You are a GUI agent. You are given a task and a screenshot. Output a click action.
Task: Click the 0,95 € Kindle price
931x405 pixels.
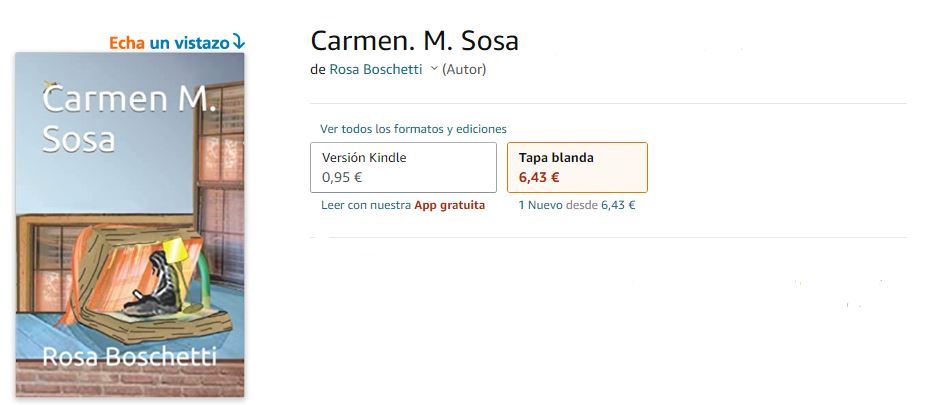tap(342, 177)
